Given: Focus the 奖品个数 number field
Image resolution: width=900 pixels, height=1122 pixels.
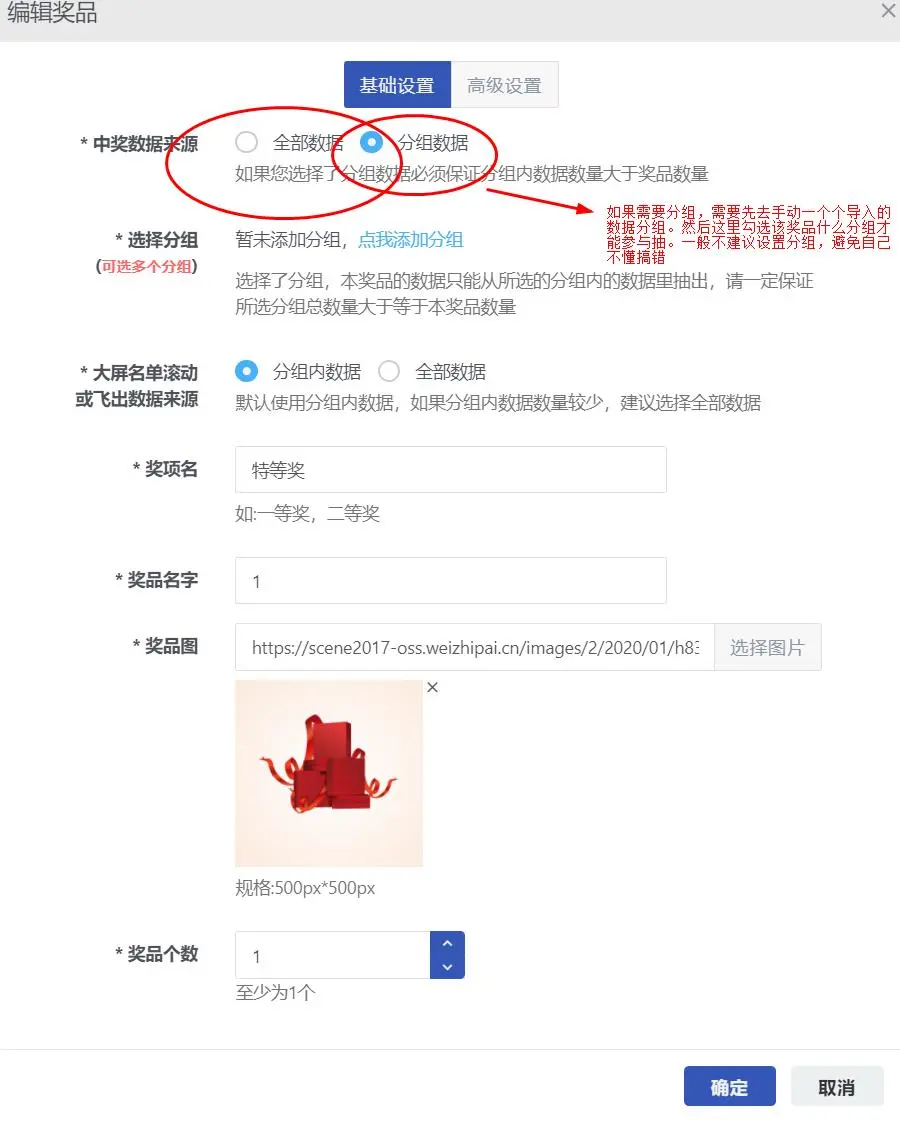Looking at the screenshot, I should click(333, 955).
